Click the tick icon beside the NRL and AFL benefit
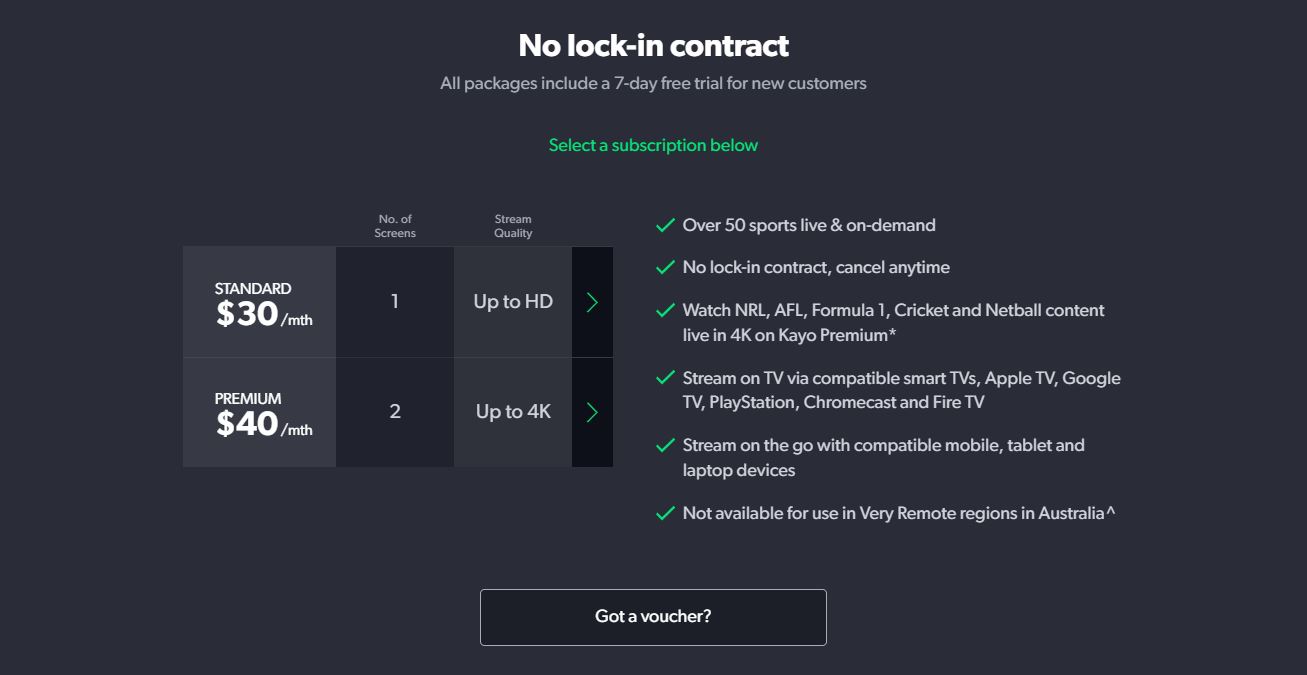 pyautogui.click(x=665, y=310)
